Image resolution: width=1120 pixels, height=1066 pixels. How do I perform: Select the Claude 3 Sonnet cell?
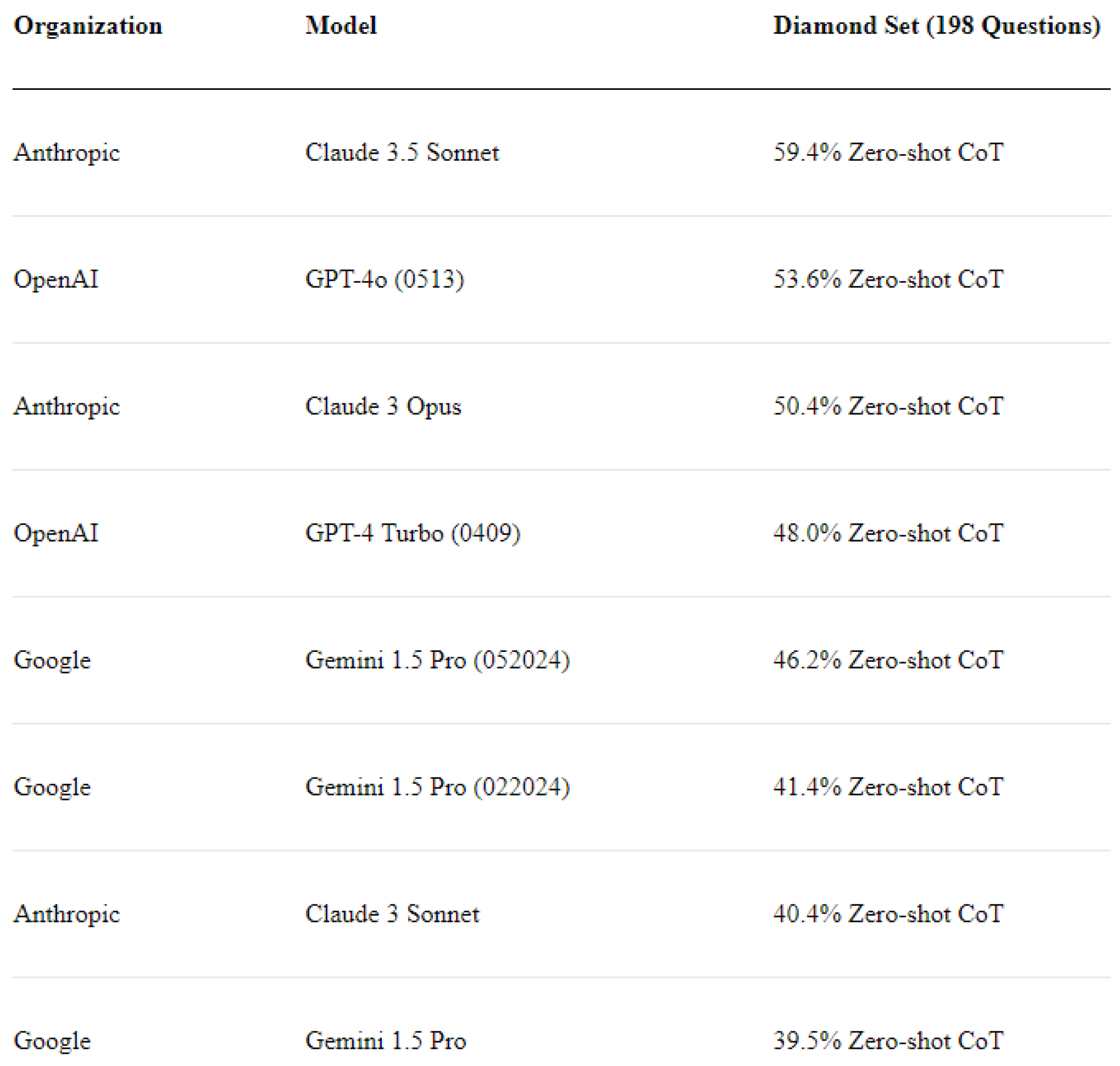tap(392, 913)
